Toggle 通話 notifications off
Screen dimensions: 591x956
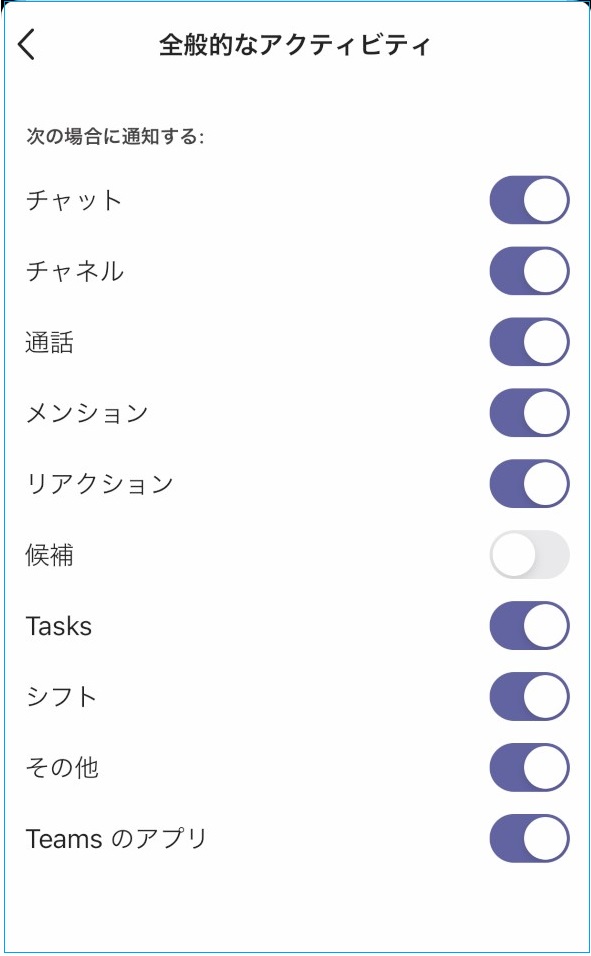(x=529, y=341)
